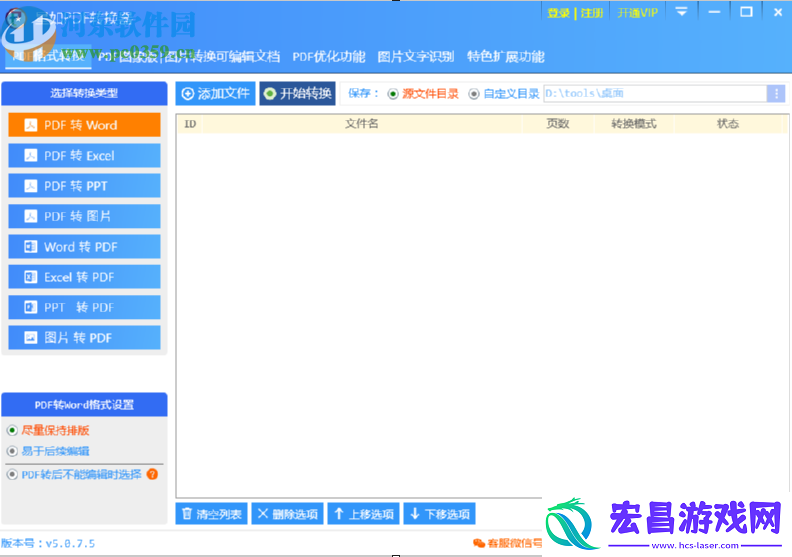Choose PPT 转 PDF conversion
This screenshot has height=557, width=792.
84,307
